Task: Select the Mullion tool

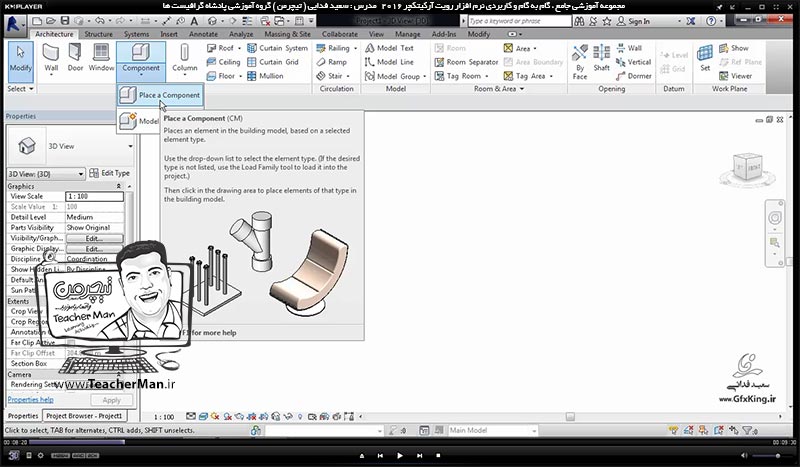Action: click(x=265, y=76)
